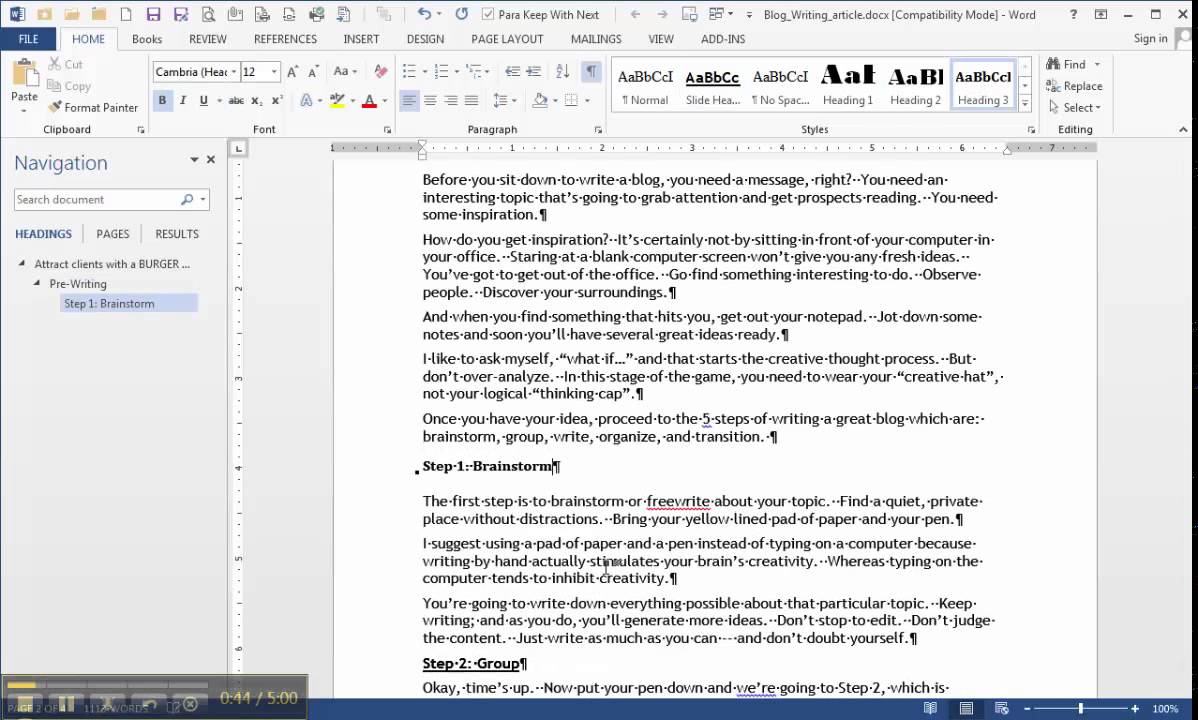The image size is (1198, 720).
Task: Toggle Subscript formatting
Action: (257, 100)
